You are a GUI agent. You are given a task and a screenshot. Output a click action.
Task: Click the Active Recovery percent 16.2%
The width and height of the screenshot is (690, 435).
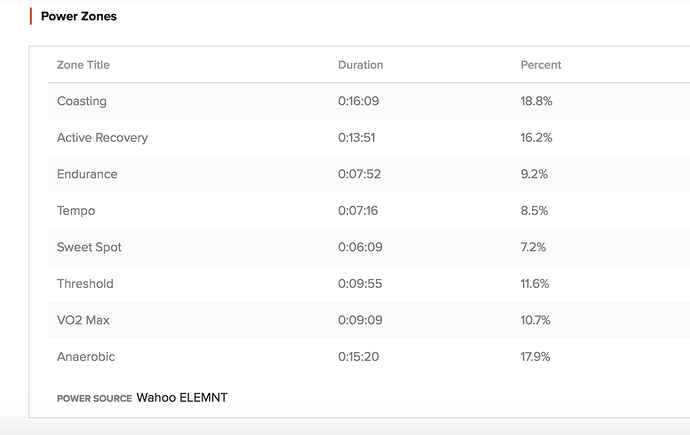(537, 138)
